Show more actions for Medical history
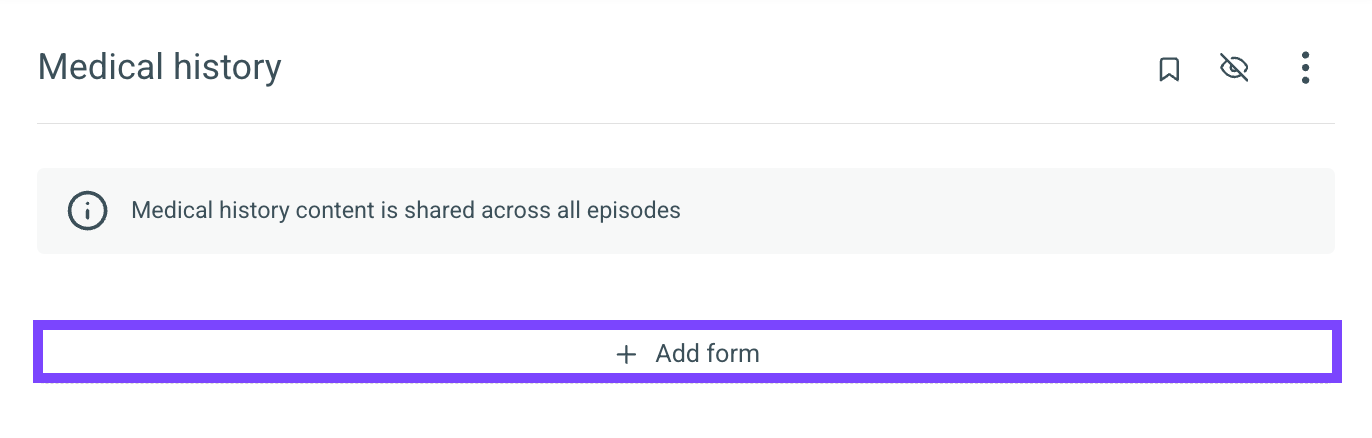The image size is (1372, 438). coord(1305,68)
